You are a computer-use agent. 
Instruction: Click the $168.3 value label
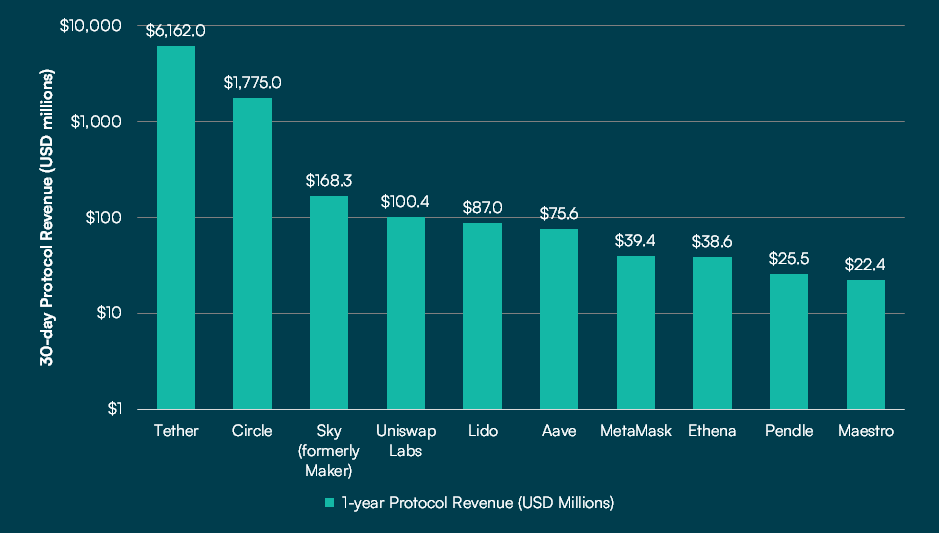(329, 181)
